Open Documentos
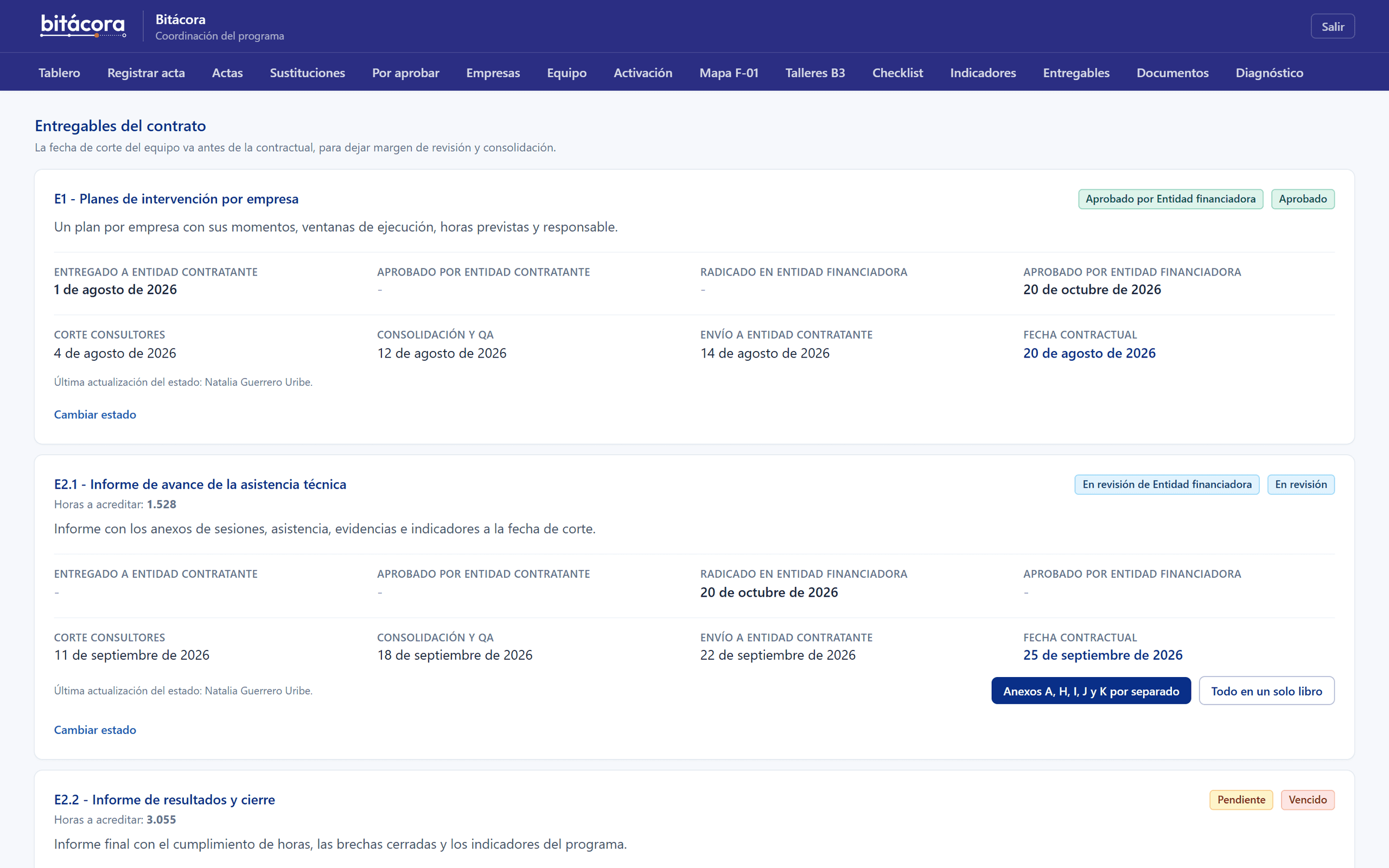 (x=1172, y=73)
